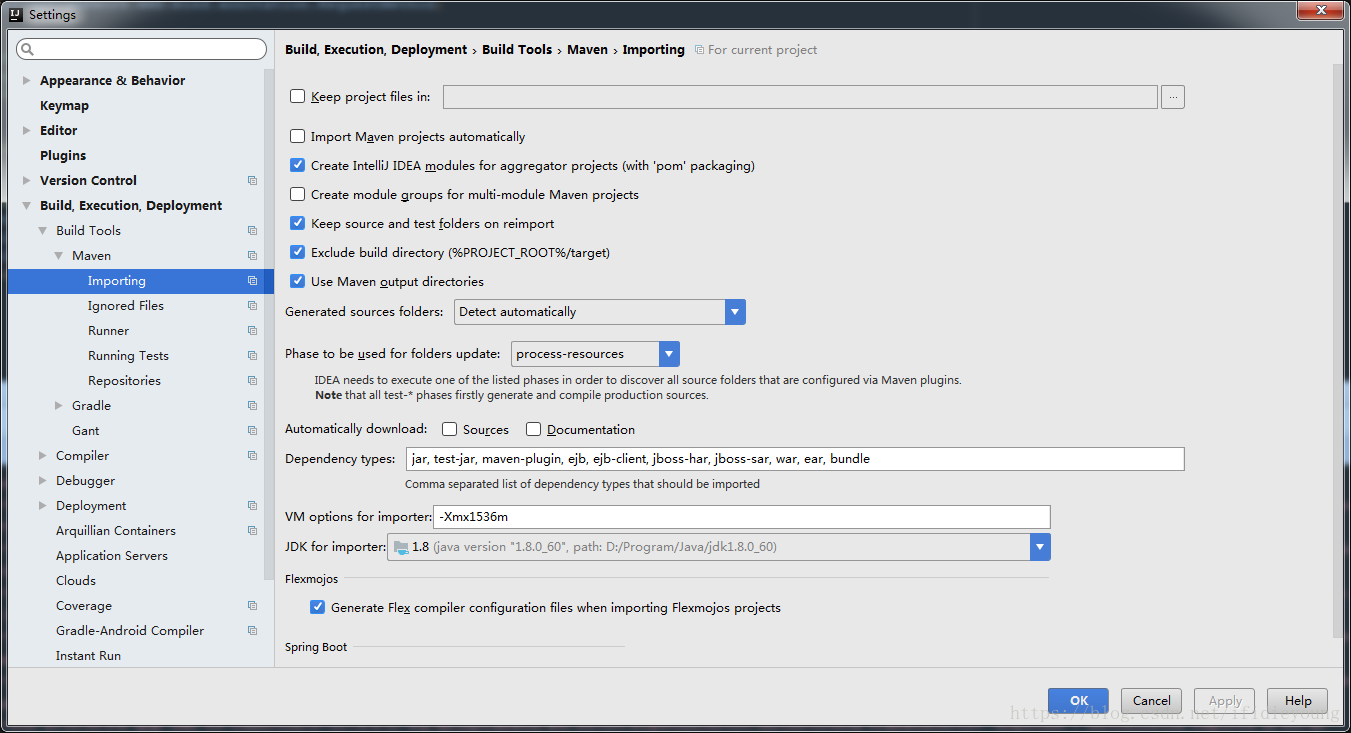Click the project-level icon in the Importing row

252,281
